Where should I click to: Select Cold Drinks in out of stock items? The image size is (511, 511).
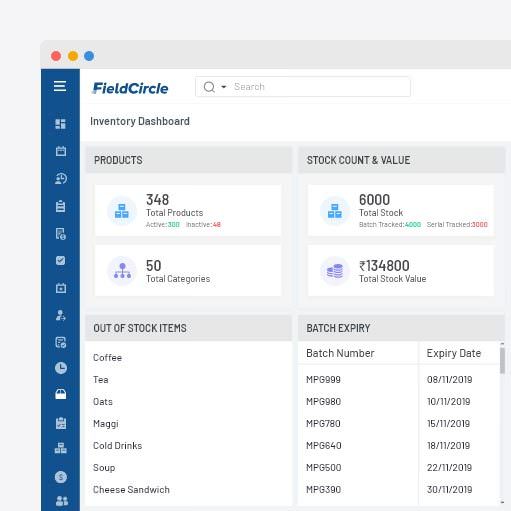(x=117, y=446)
